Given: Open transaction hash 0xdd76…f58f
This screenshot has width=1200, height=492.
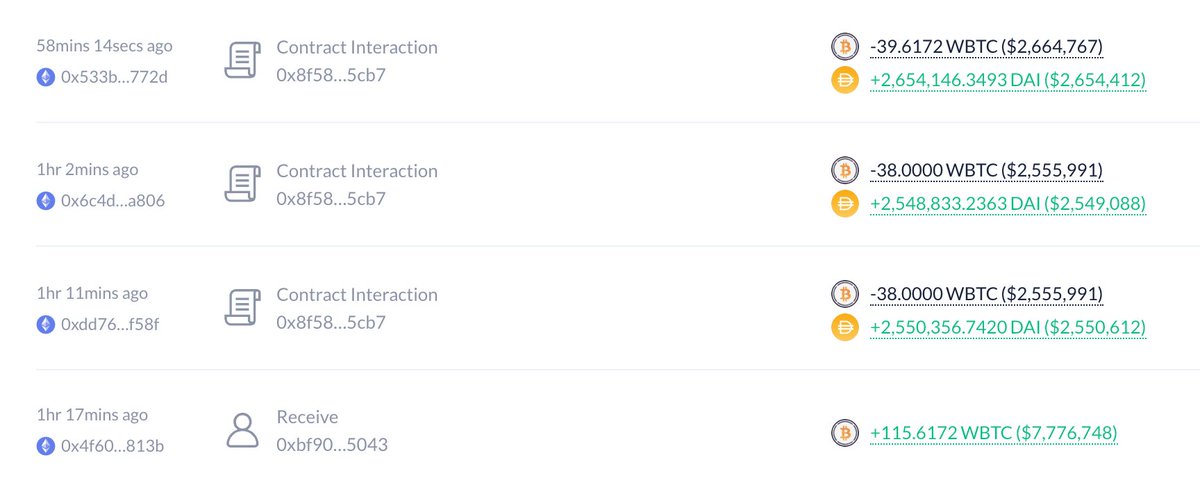Looking at the screenshot, I should (111, 324).
